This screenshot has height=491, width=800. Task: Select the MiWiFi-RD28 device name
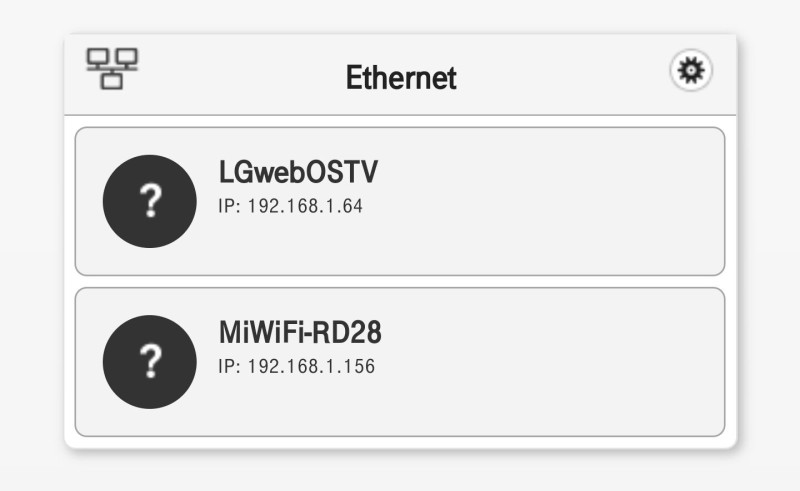[x=300, y=333]
